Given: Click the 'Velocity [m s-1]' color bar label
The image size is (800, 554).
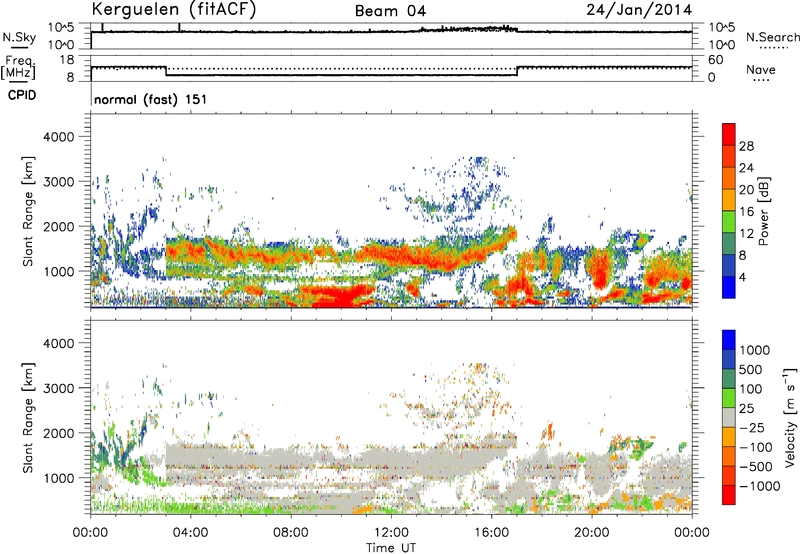Looking at the screenshot, I should [x=790, y=417].
